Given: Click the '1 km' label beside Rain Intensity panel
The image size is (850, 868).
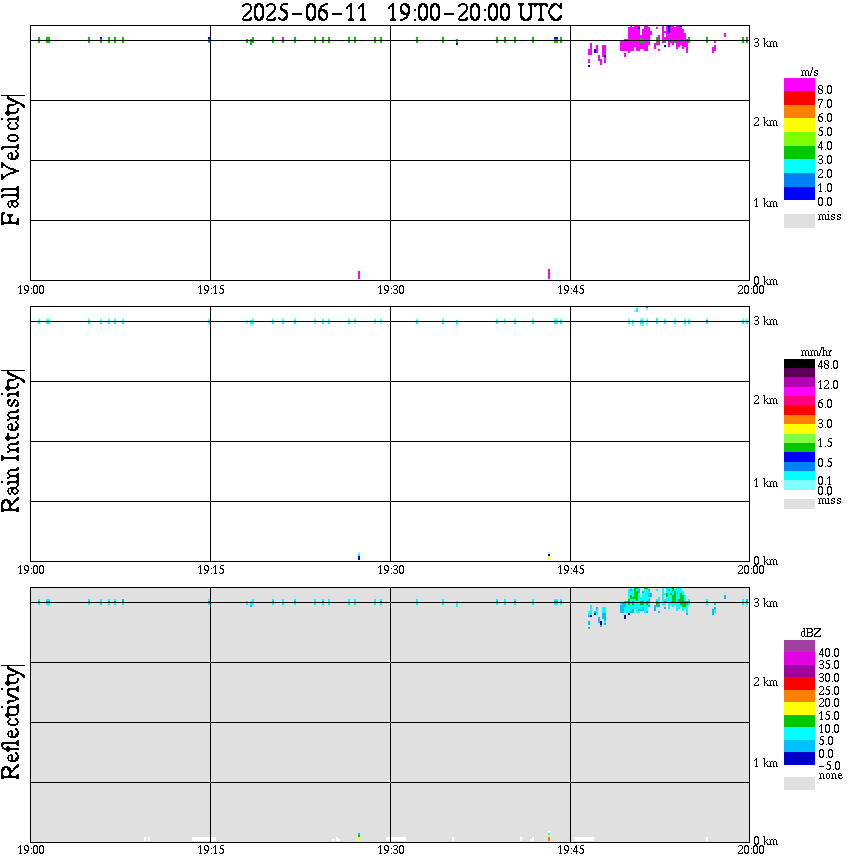Looking at the screenshot, I should pyautogui.click(x=766, y=483).
